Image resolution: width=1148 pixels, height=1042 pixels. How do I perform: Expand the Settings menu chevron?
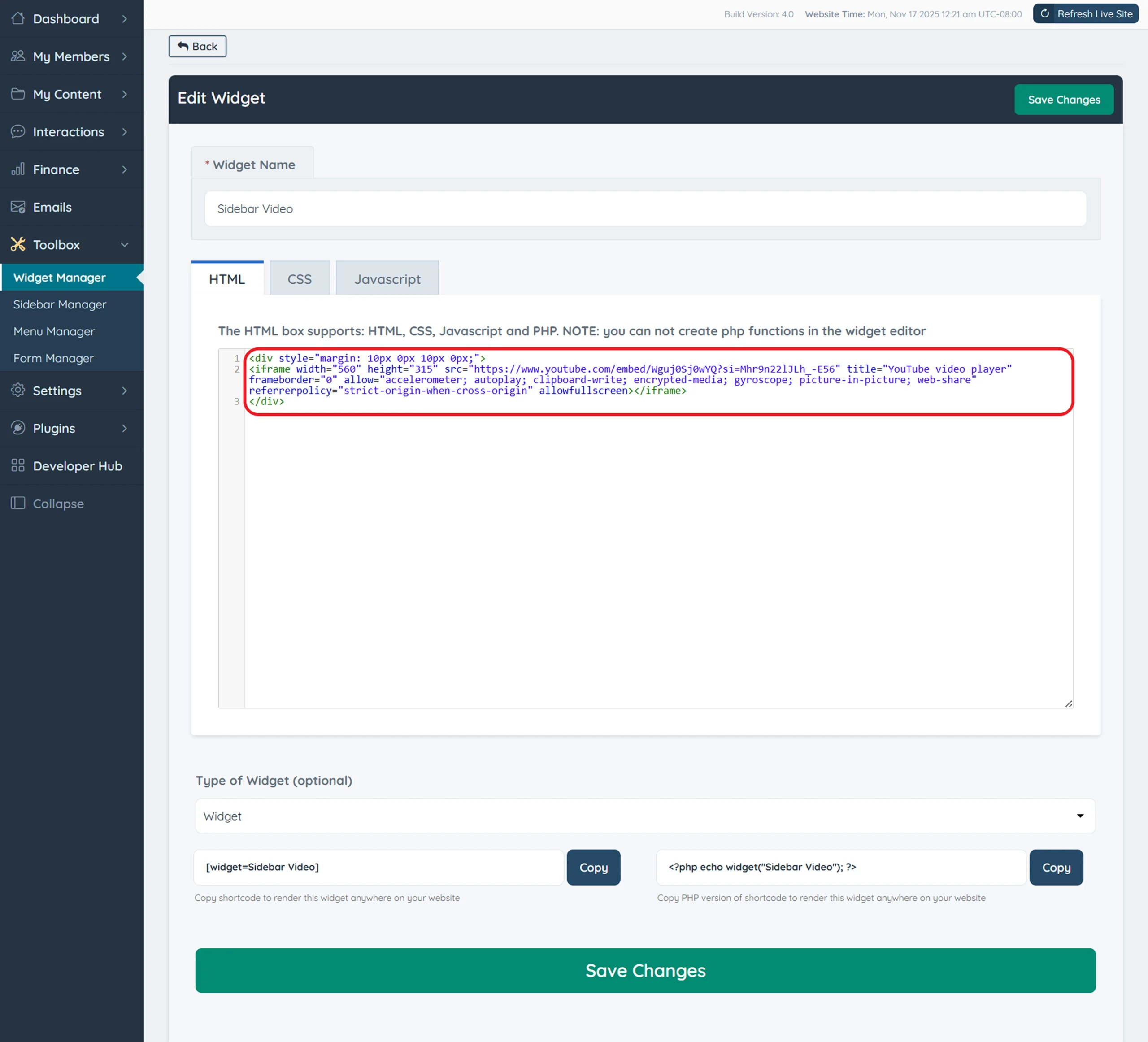[124, 391]
